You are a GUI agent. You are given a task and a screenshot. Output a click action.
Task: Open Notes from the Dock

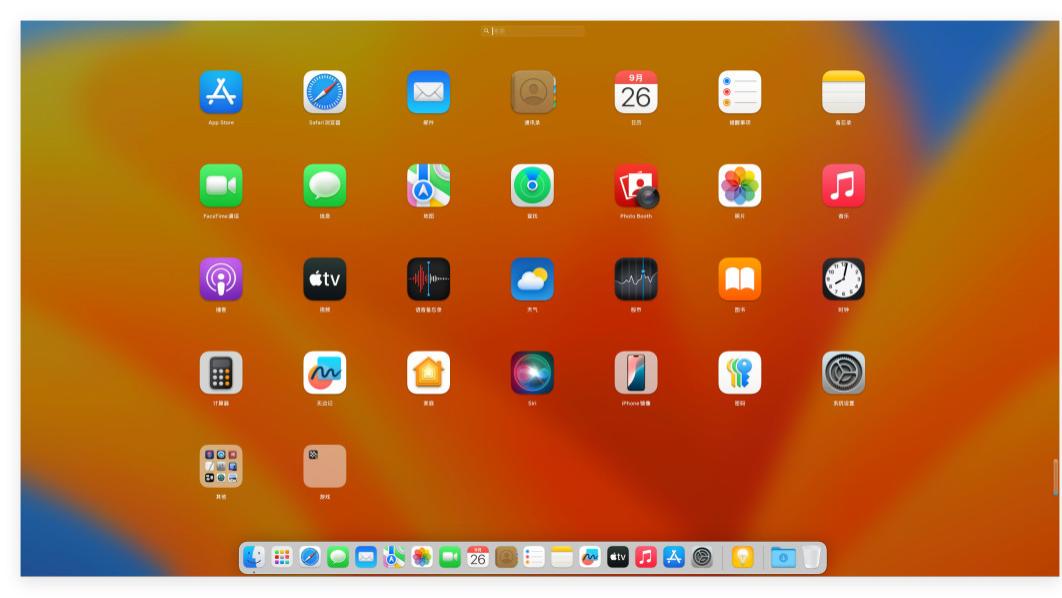coord(561,557)
